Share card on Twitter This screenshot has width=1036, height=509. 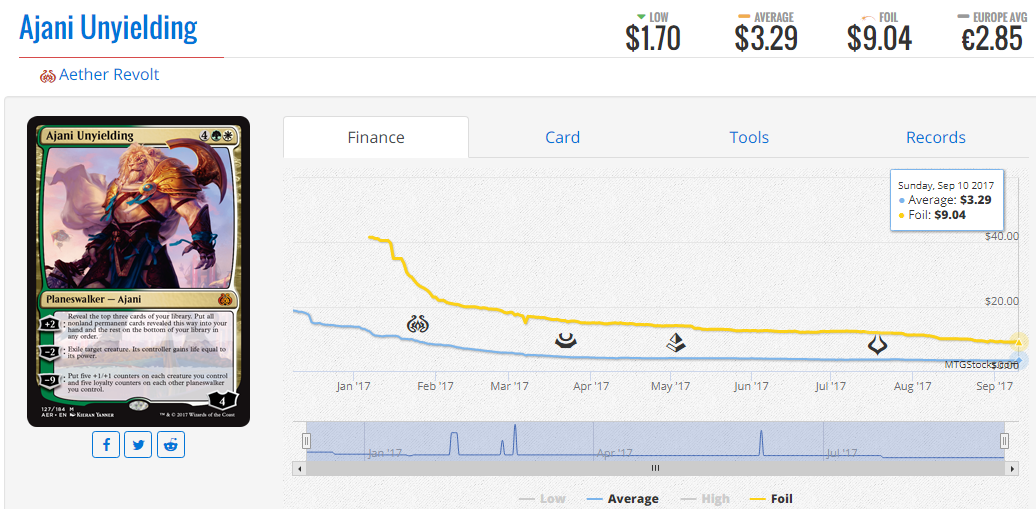pos(138,444)
